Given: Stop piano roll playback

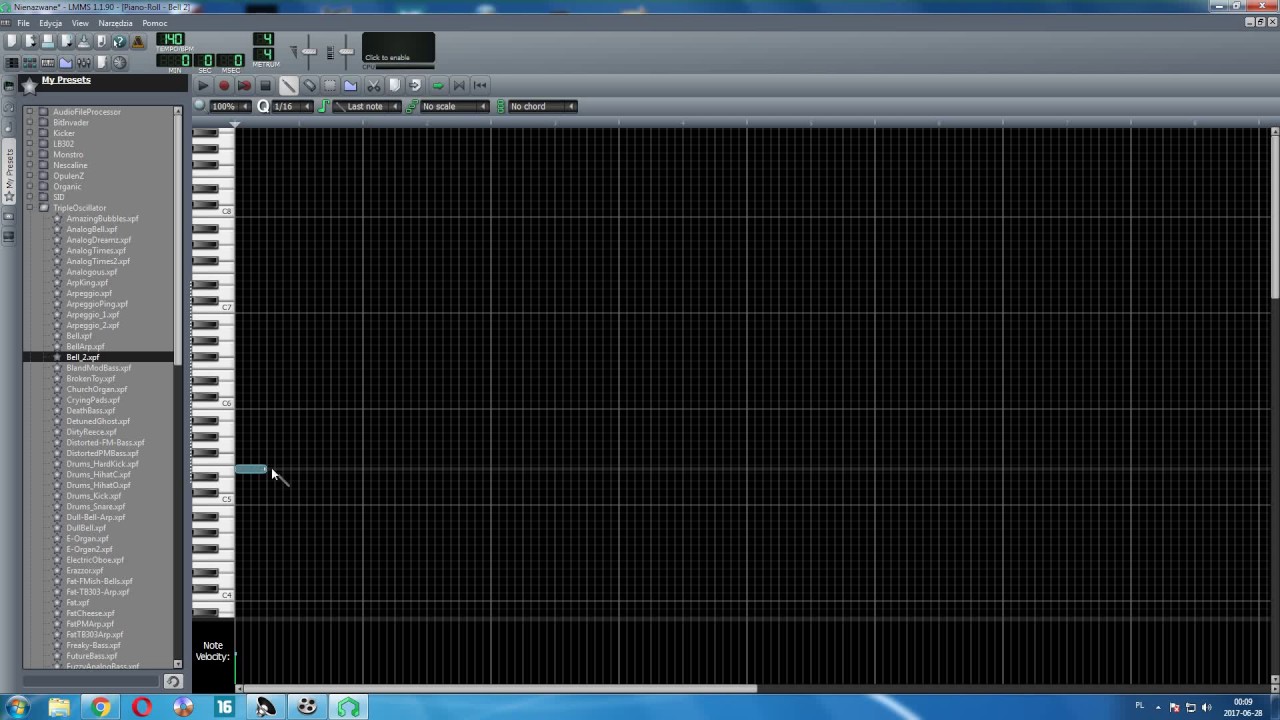Looking at the screenshot, I should coord(265,85).
